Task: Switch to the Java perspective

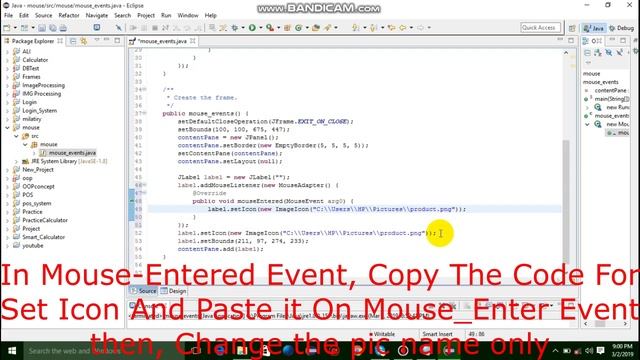Action: (x=594, y=28)
